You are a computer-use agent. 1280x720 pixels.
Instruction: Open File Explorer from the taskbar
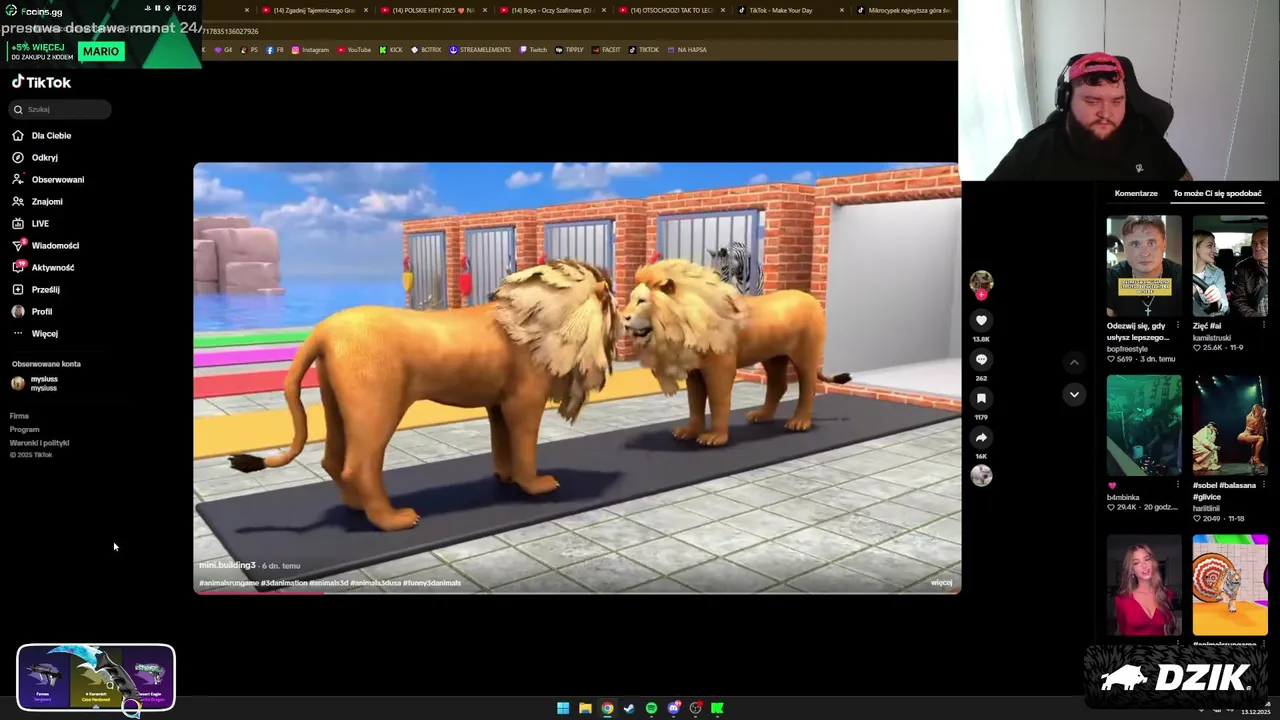click(585, 708)
